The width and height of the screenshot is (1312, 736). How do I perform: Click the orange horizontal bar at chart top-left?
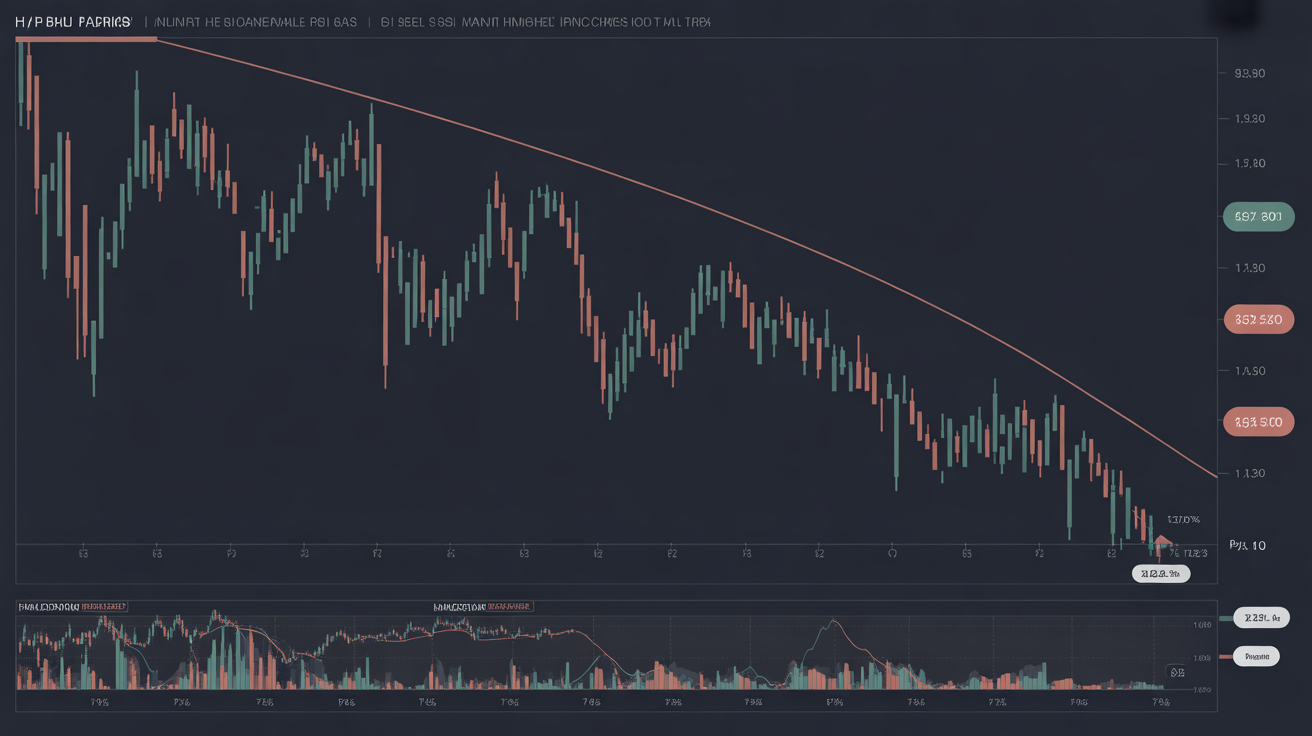[86, 39]
